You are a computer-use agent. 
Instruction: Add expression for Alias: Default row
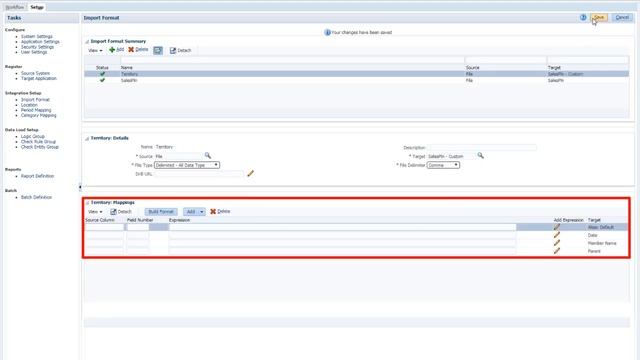coord(557,227)
